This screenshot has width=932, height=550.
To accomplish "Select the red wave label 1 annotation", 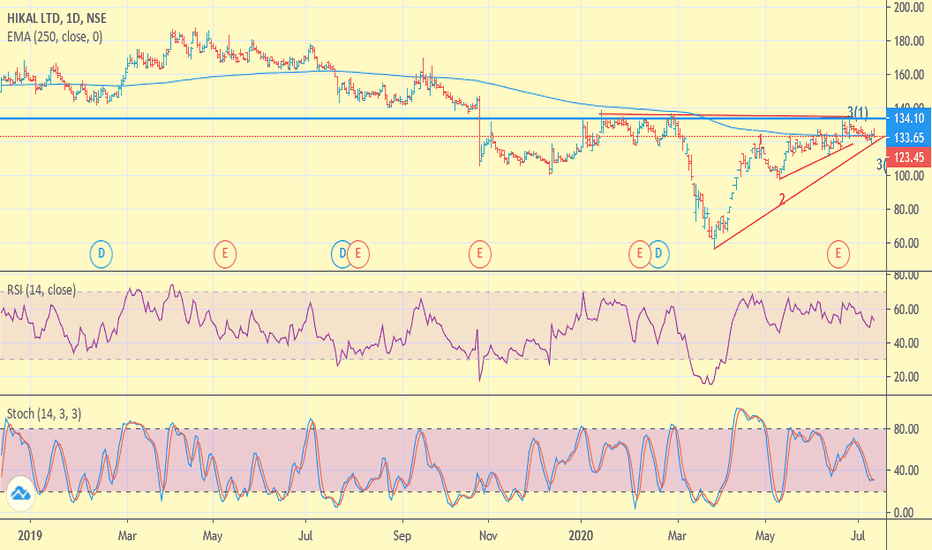I will 760,140.
